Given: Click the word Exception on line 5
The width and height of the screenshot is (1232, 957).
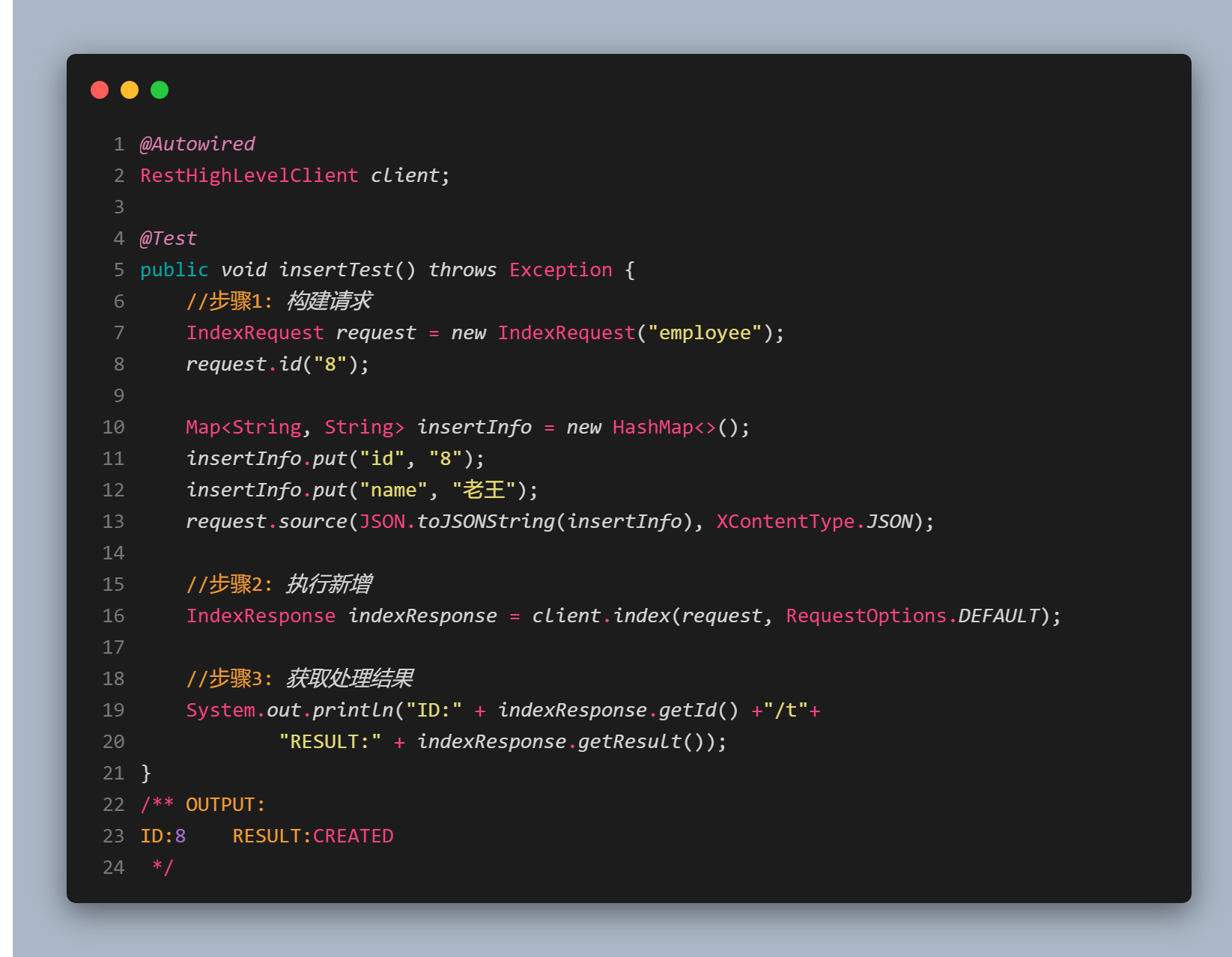Looking at the screenshot, I should click(x=561, y=270).
